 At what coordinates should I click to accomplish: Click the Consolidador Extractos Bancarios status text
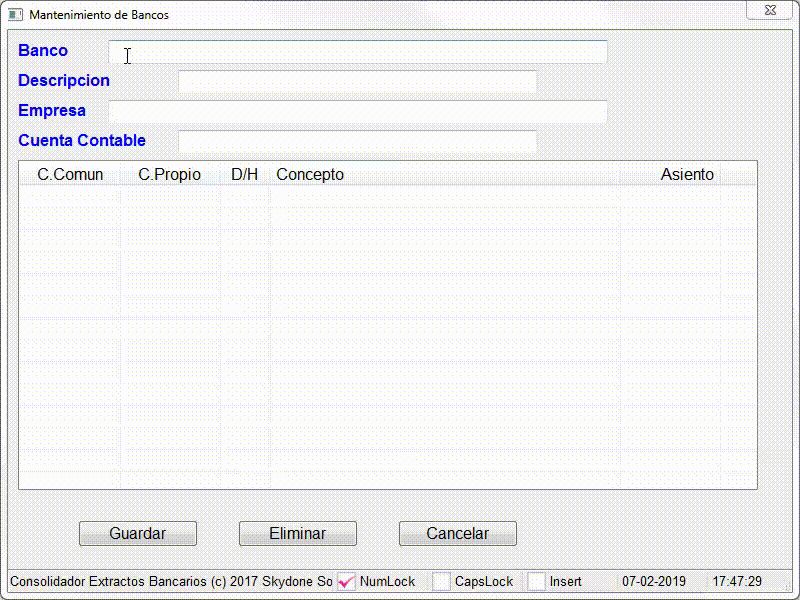(170, 582)
